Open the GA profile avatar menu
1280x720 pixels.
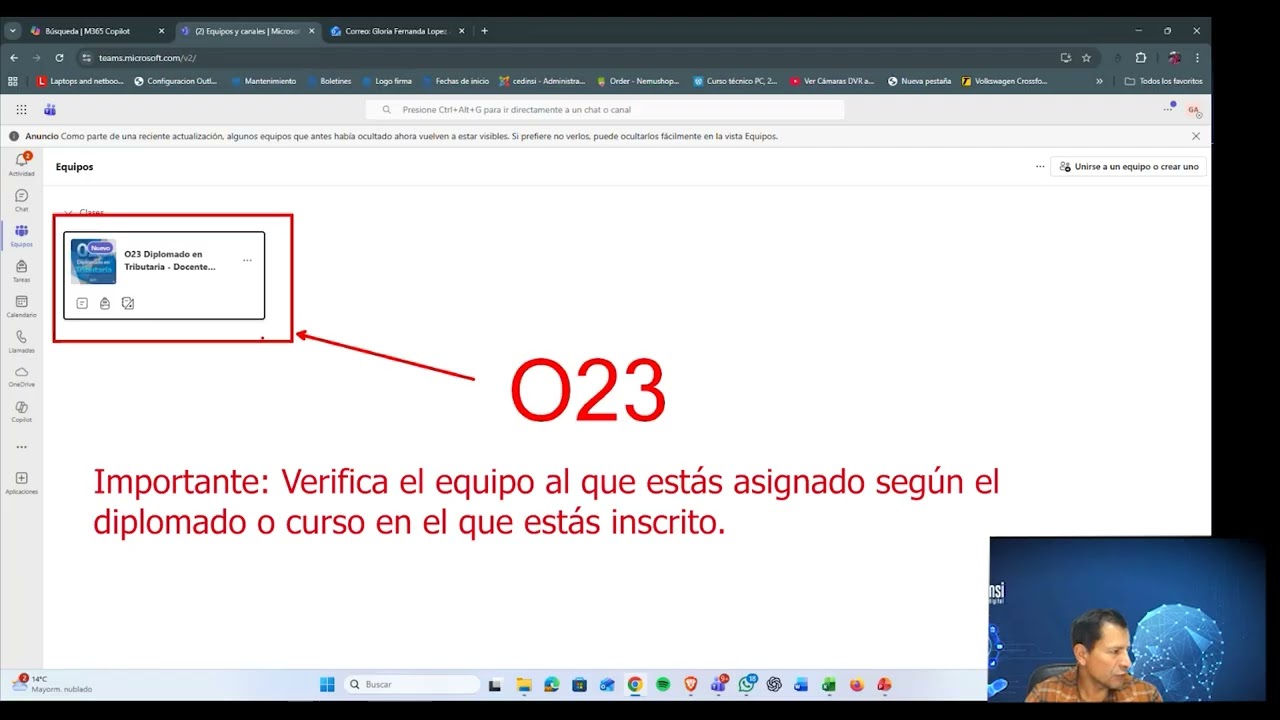click(x=1193, y=110)
